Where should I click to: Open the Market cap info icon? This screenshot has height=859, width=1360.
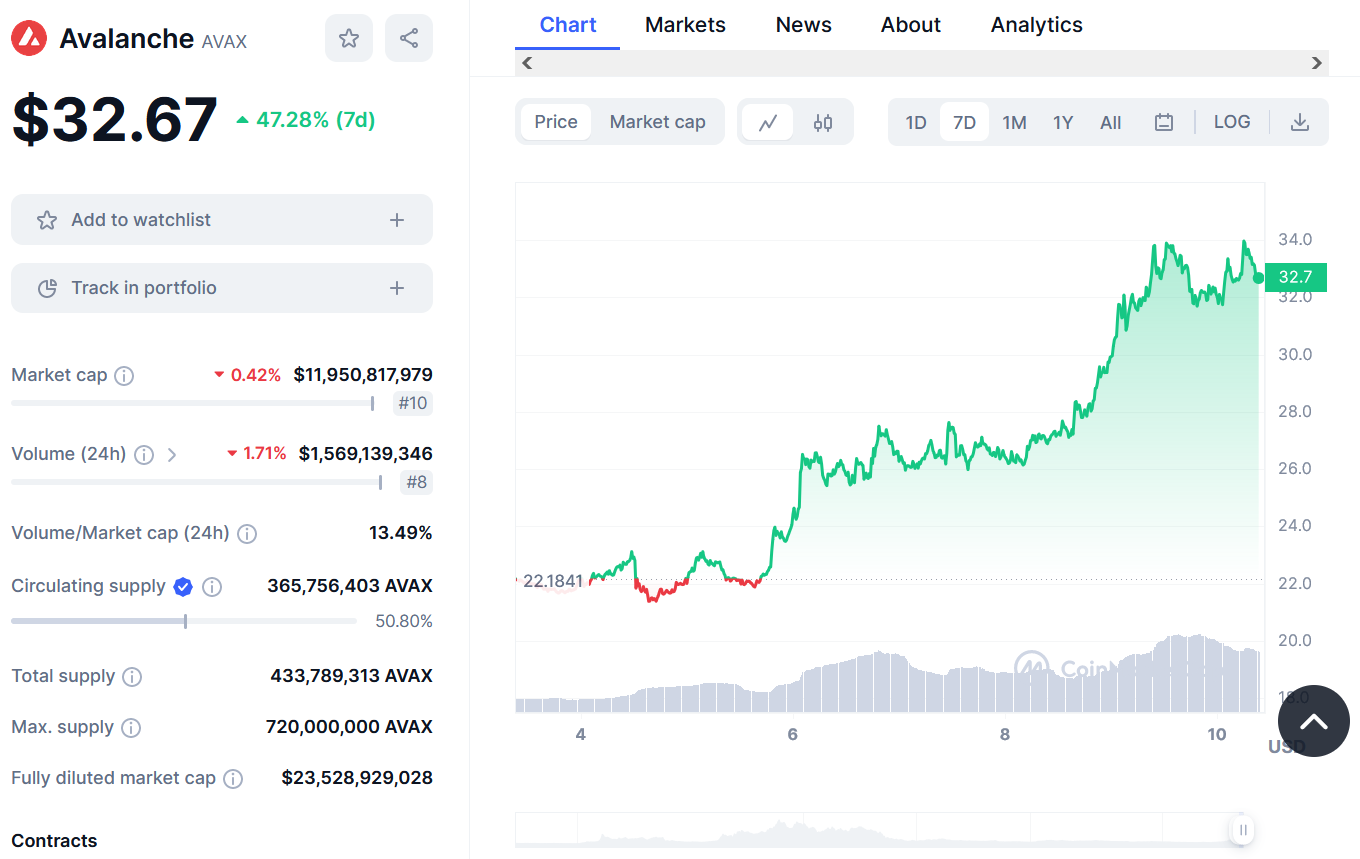pos(124,376)
